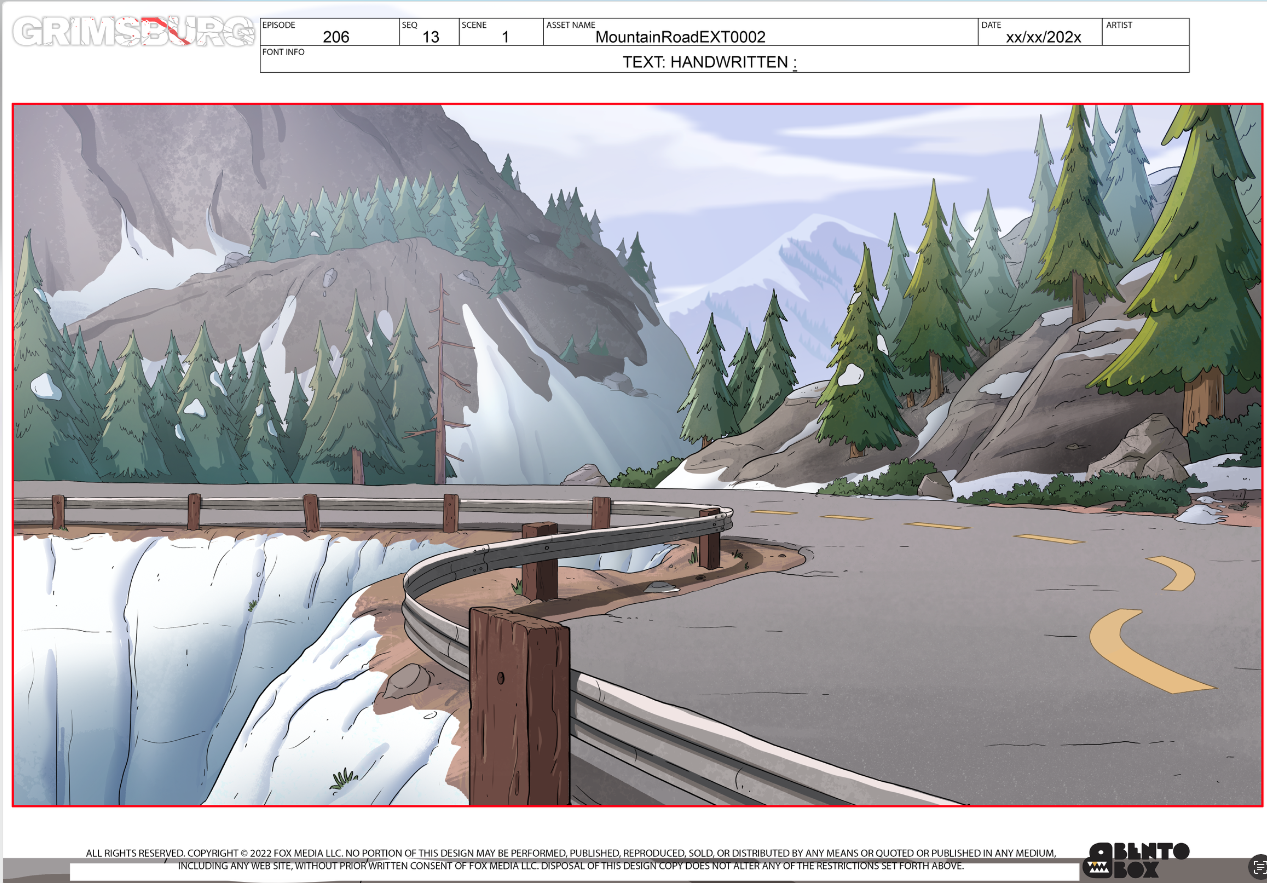Click the FONT INFO label
1267x883 pixels.
284,52
